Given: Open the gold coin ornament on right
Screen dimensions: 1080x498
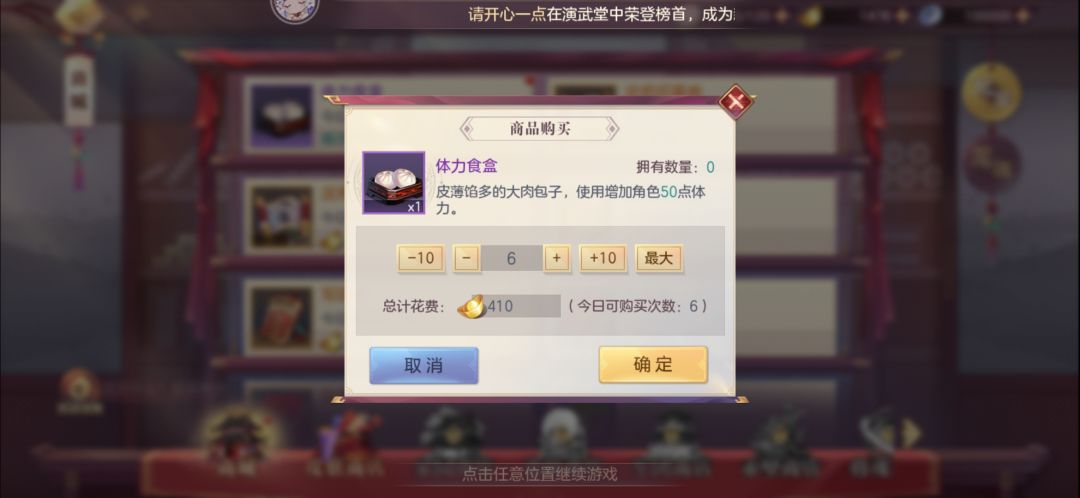Looking at the screenshot, I should coord(991,92).
